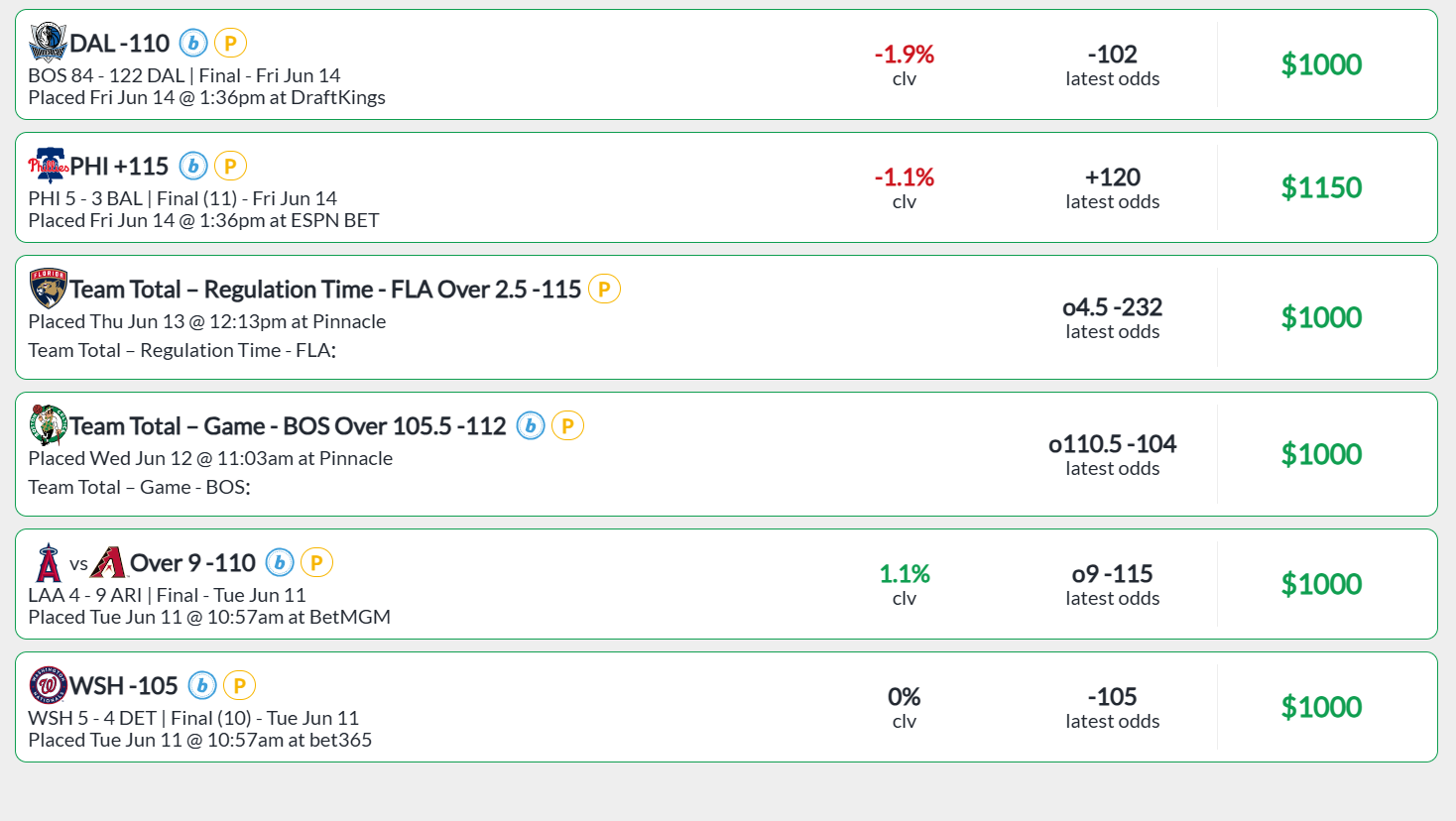Click the blue b badge beside DAL -110
The width and height of the screenshot is (1456, 821).
pyautogui.click(x=193, y=43)
